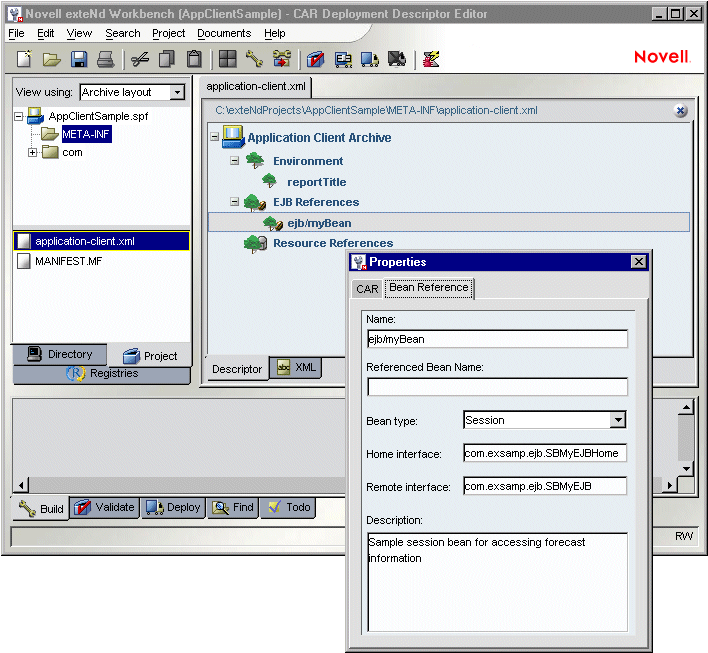
Task: Select application-client.xml in file list
Action: point(101,241)
